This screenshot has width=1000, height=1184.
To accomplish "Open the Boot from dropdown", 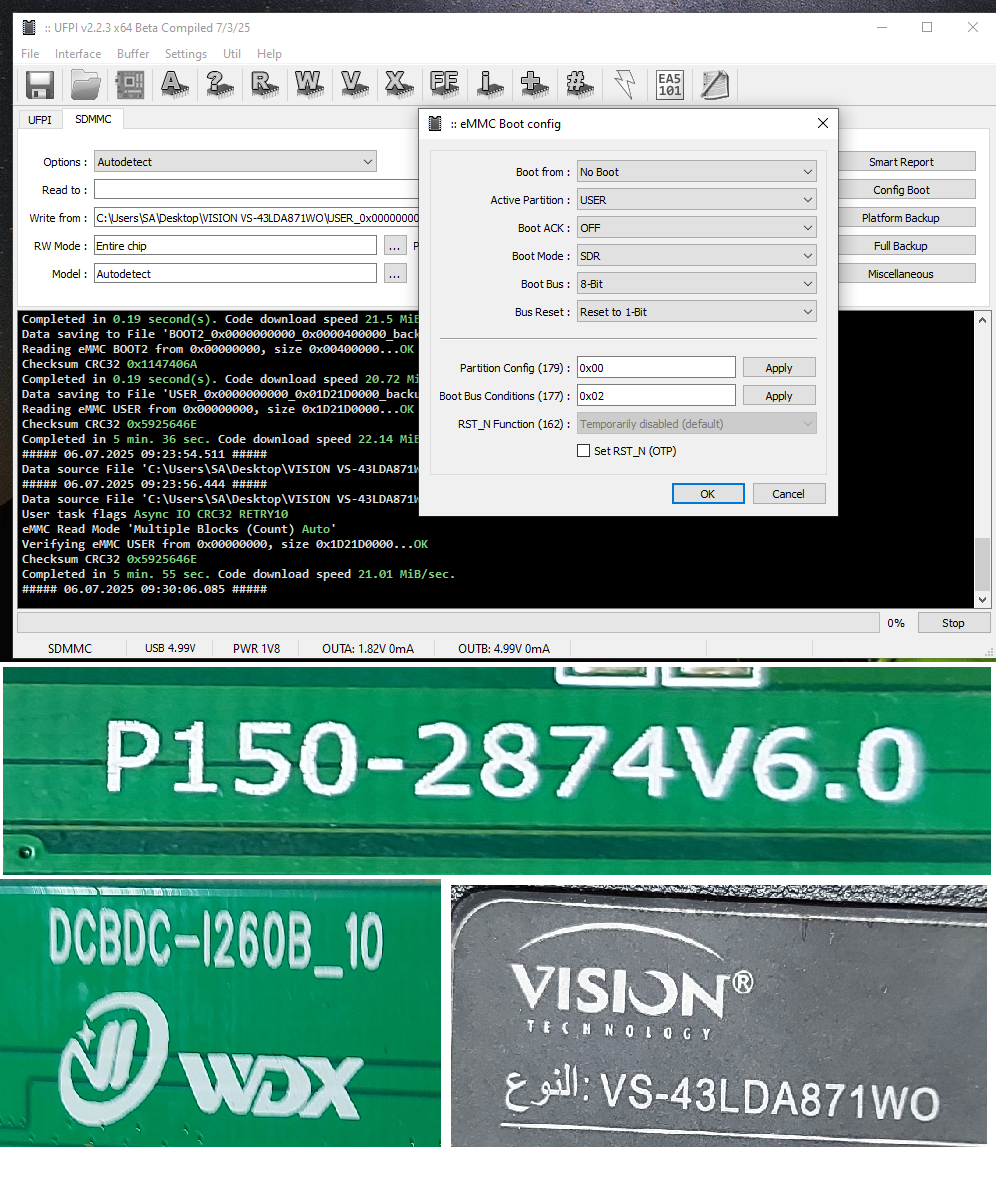I will coord(696,172).
